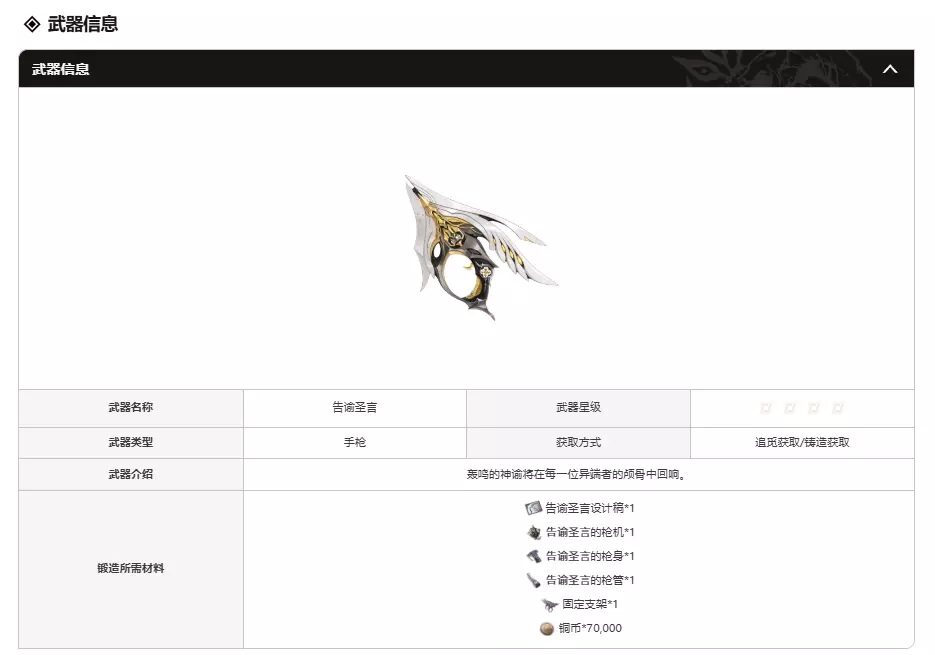Click the black 武器信息 panel header bar

point(466,69)
